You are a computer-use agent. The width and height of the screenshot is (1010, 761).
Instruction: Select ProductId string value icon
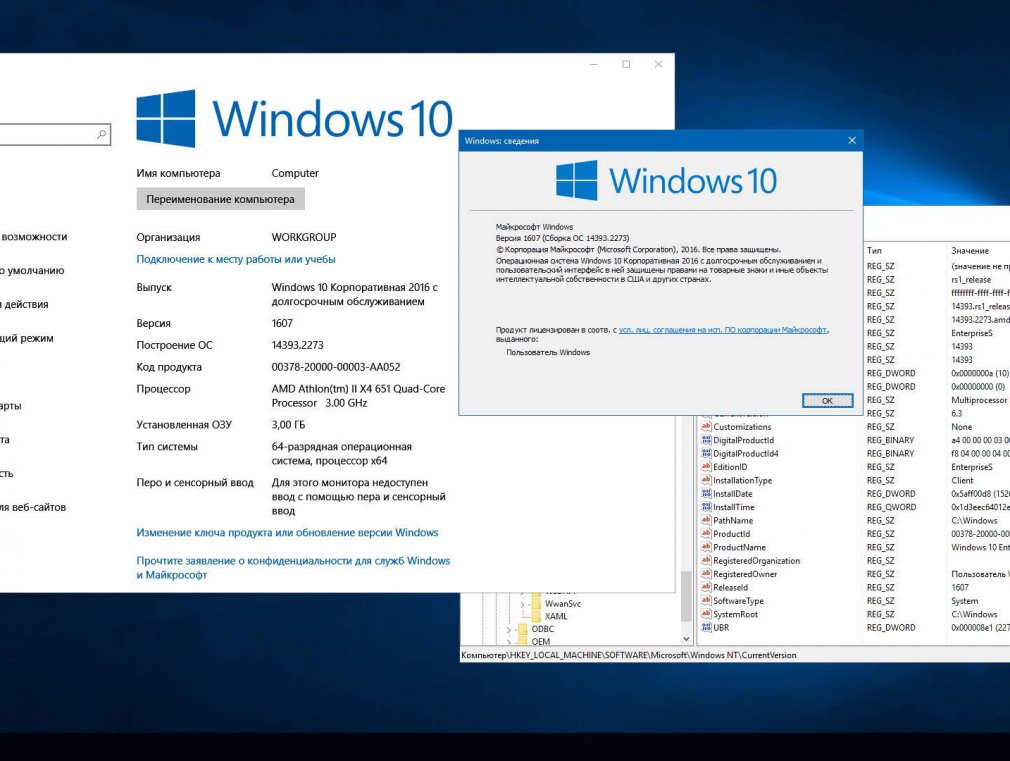[x=706, y=534]
